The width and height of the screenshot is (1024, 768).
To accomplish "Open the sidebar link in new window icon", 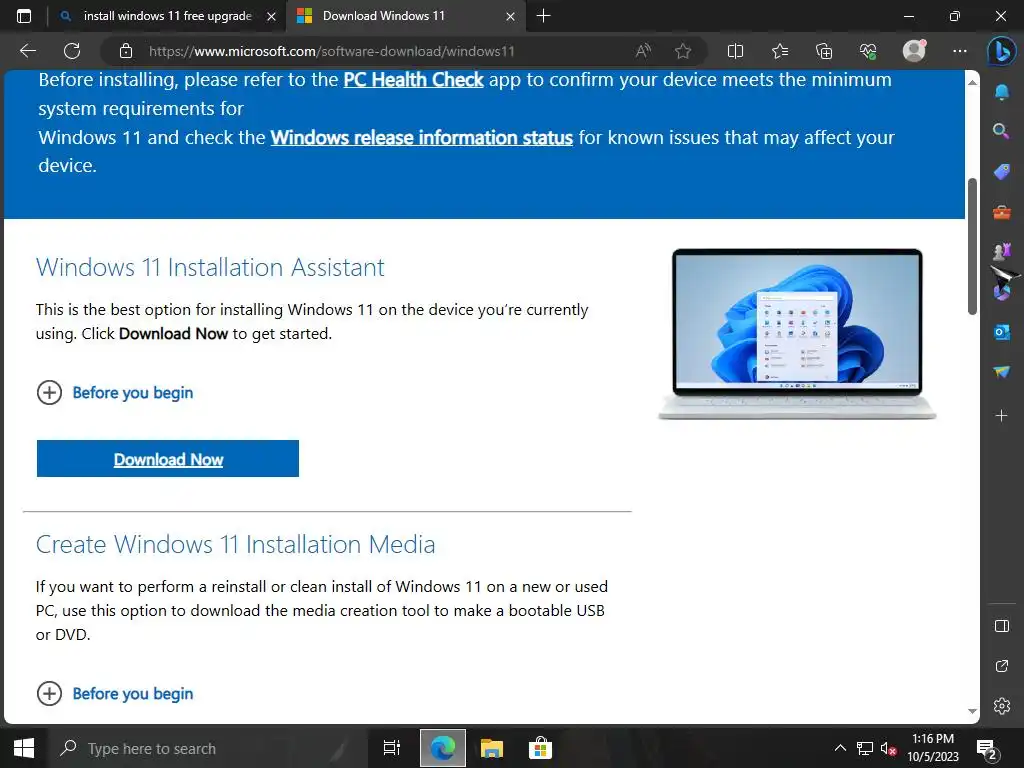I will 1002,666.
